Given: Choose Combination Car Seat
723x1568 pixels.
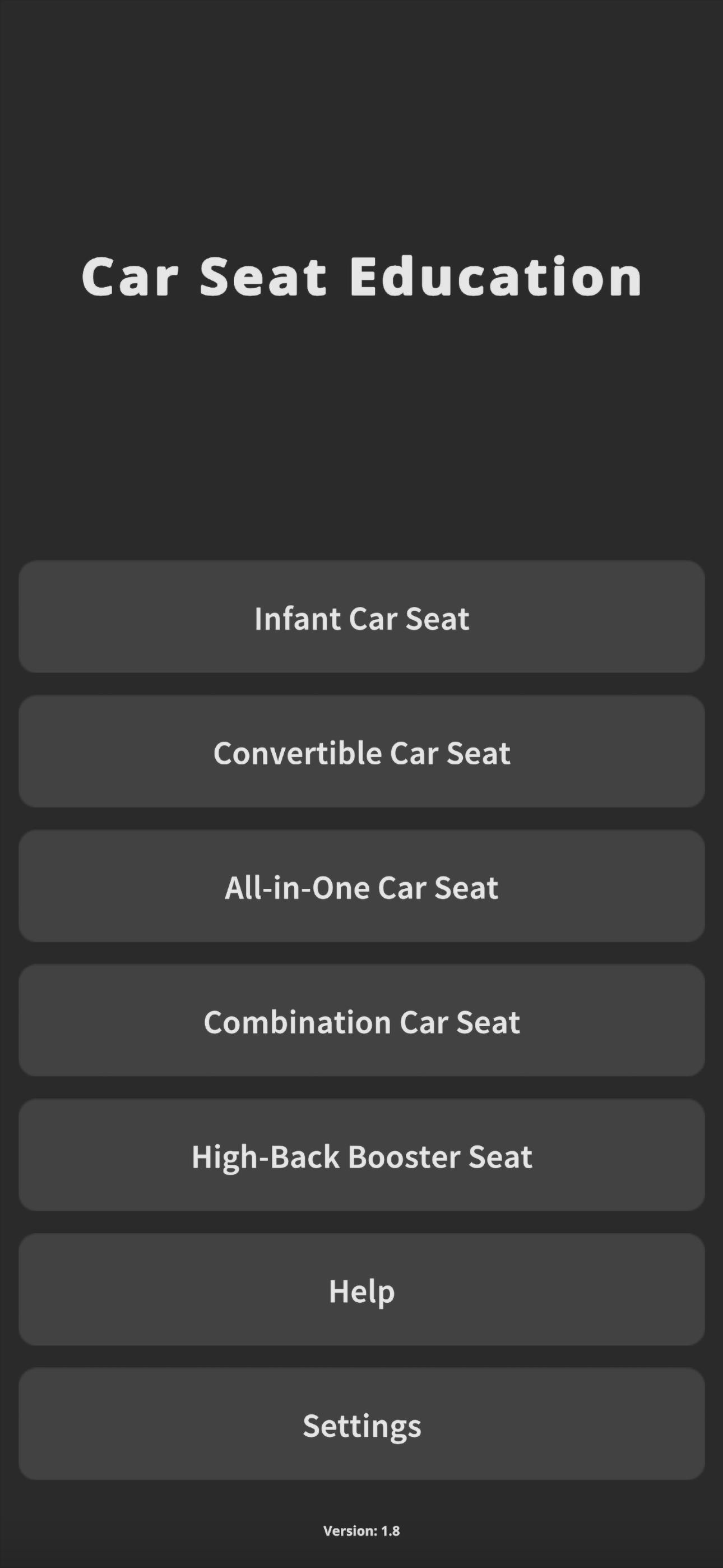Looking at the screenshot, I should coord(361,1020).
